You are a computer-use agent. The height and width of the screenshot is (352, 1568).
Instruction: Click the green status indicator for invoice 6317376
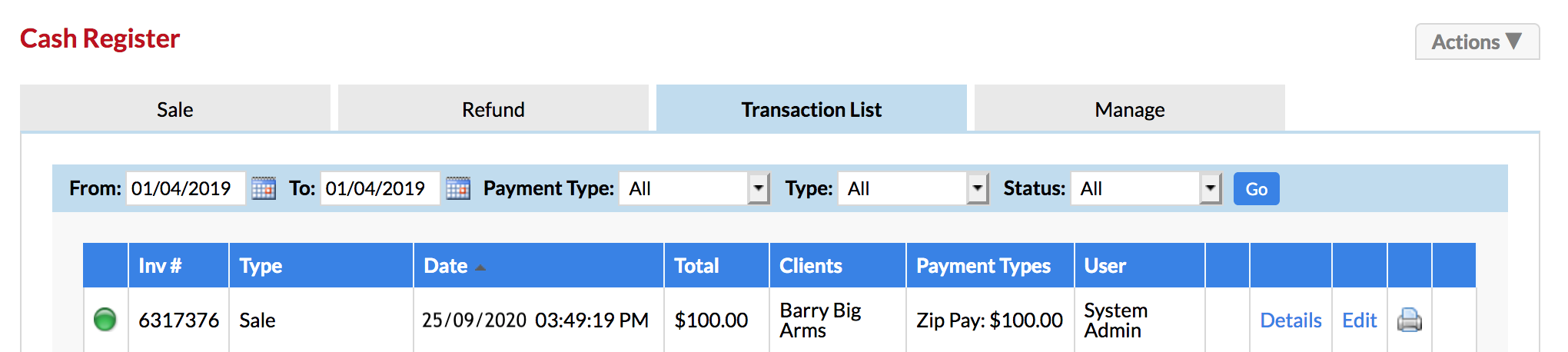[105, 319]
